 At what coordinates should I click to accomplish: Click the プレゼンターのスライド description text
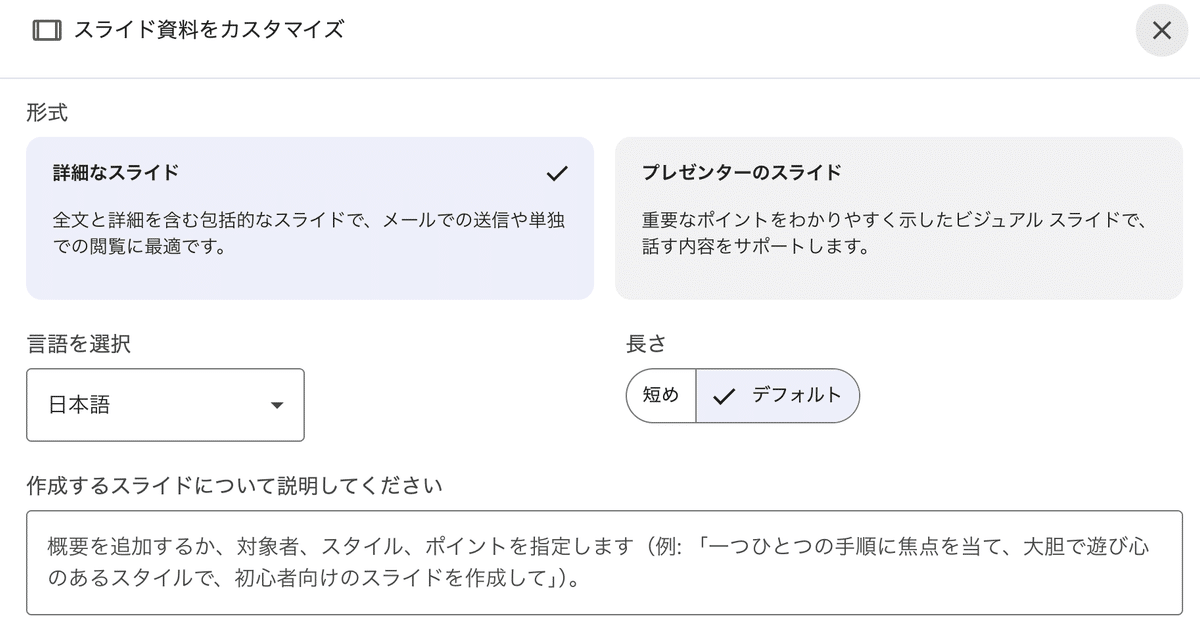coord(892,232)
